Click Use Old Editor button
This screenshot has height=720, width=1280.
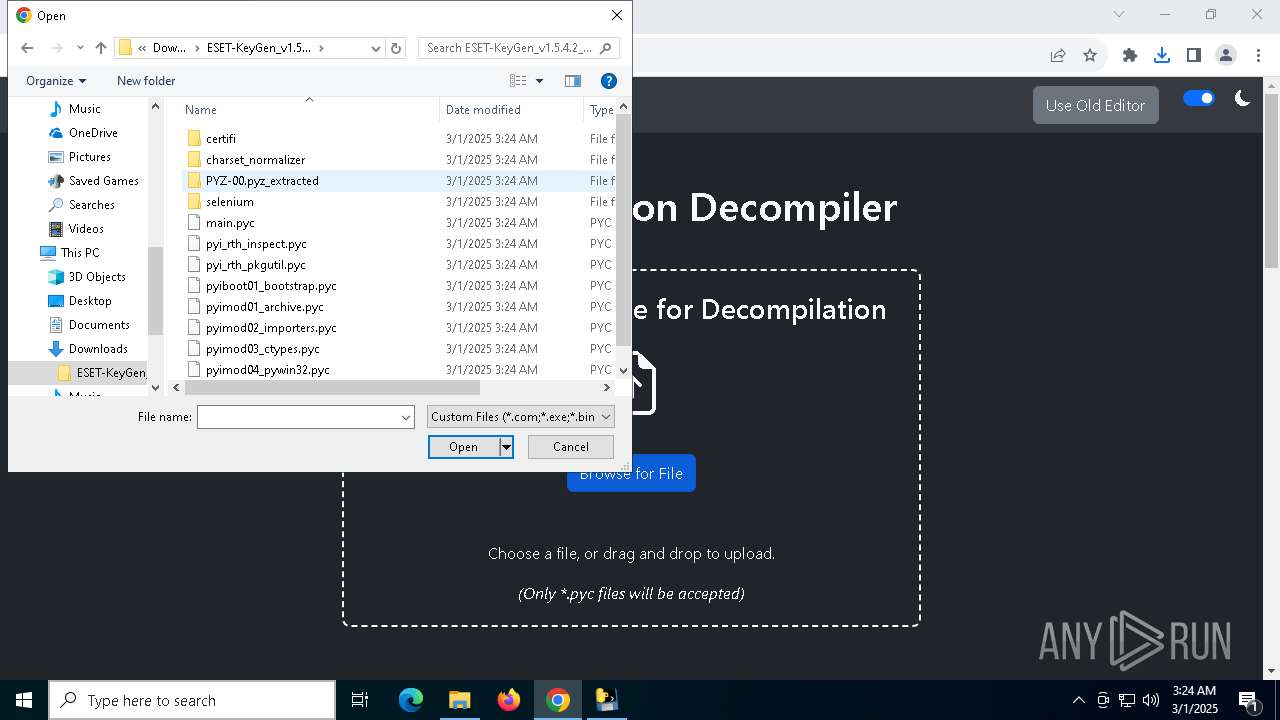pyautogui.click(x=1095, y=105)
